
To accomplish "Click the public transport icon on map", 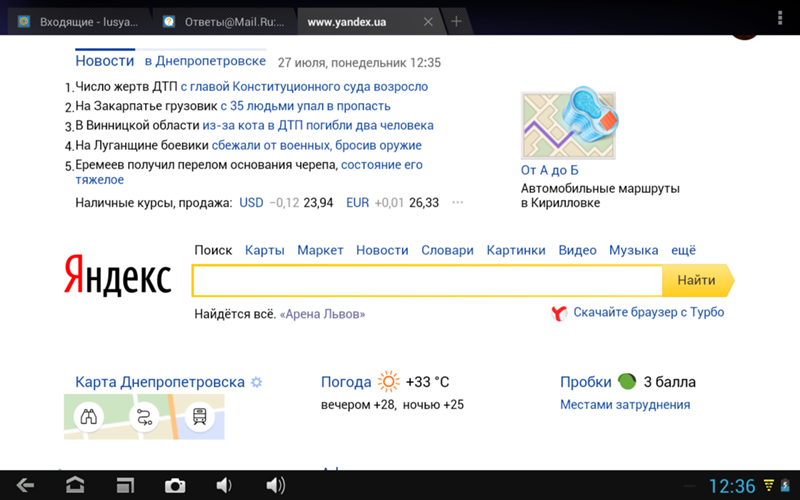I will click(x=199, y=417).
